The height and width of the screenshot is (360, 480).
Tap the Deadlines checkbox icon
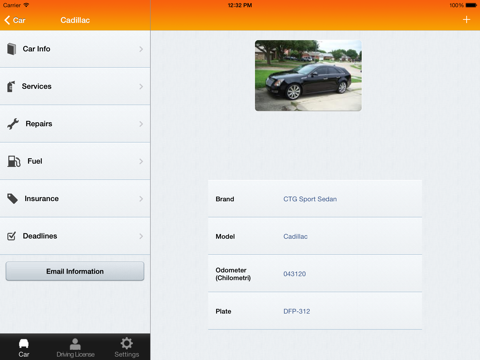tap(11, 236)
